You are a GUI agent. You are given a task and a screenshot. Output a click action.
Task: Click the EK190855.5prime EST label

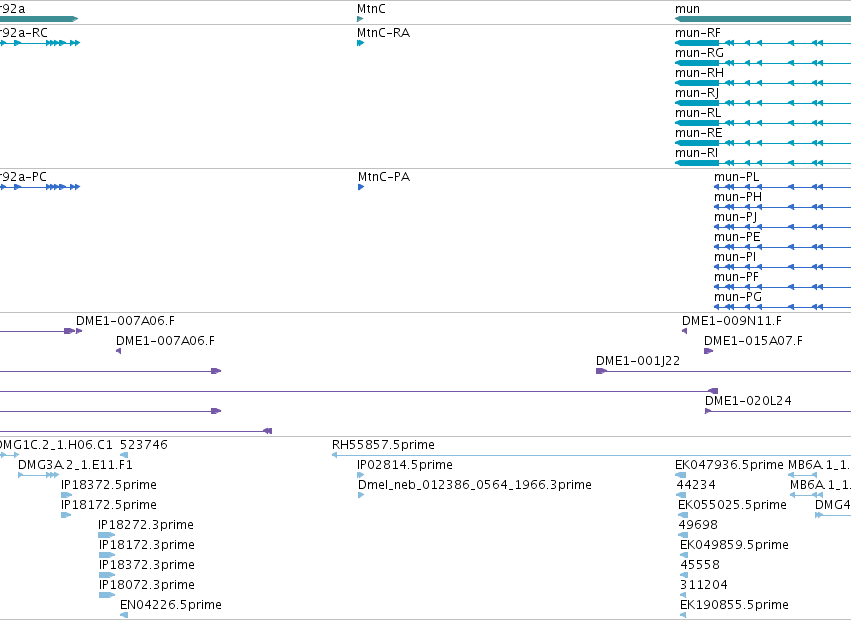[734, 605]
